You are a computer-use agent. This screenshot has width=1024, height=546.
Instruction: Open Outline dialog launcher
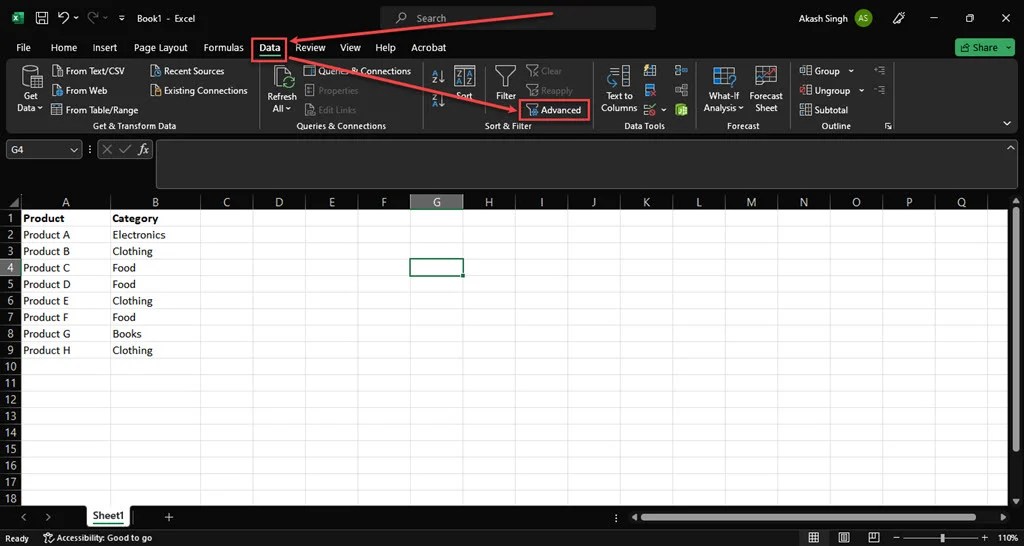pos(888,125)
